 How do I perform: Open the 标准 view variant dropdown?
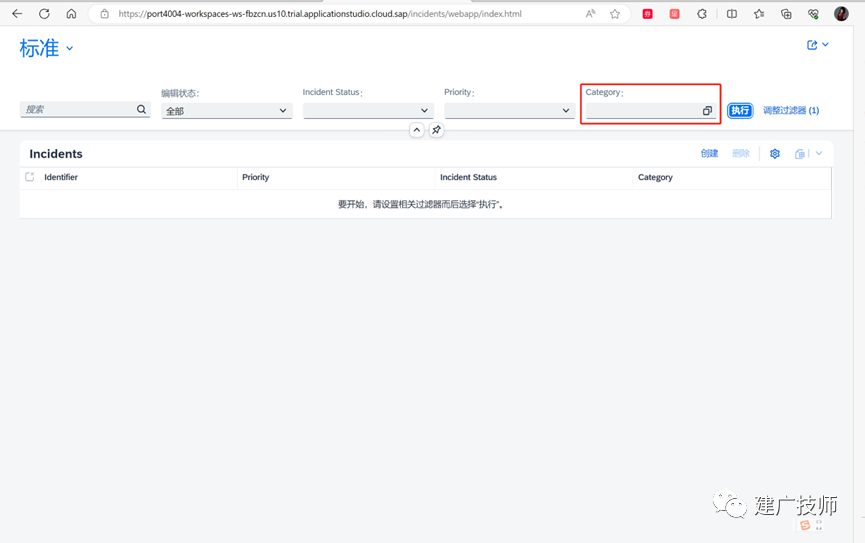click(x=70, y=49)
